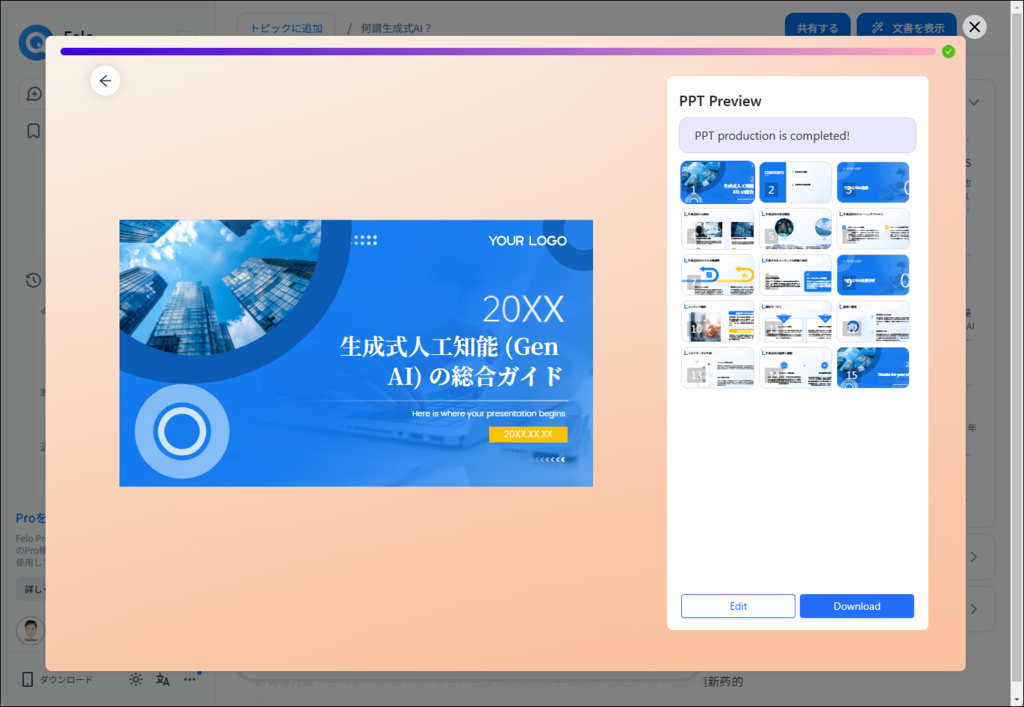The width and height of the screenshot is (1024, 707).
Task: Click the progress bar at top
Action: pos(498,52)
